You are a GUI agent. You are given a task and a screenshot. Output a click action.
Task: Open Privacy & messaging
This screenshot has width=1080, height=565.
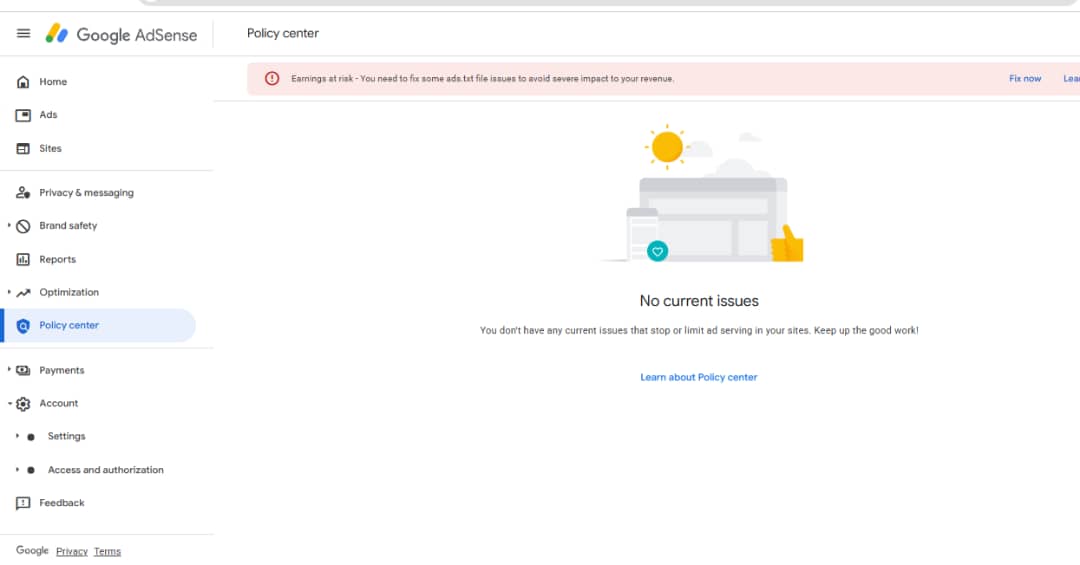coord(86,193)
